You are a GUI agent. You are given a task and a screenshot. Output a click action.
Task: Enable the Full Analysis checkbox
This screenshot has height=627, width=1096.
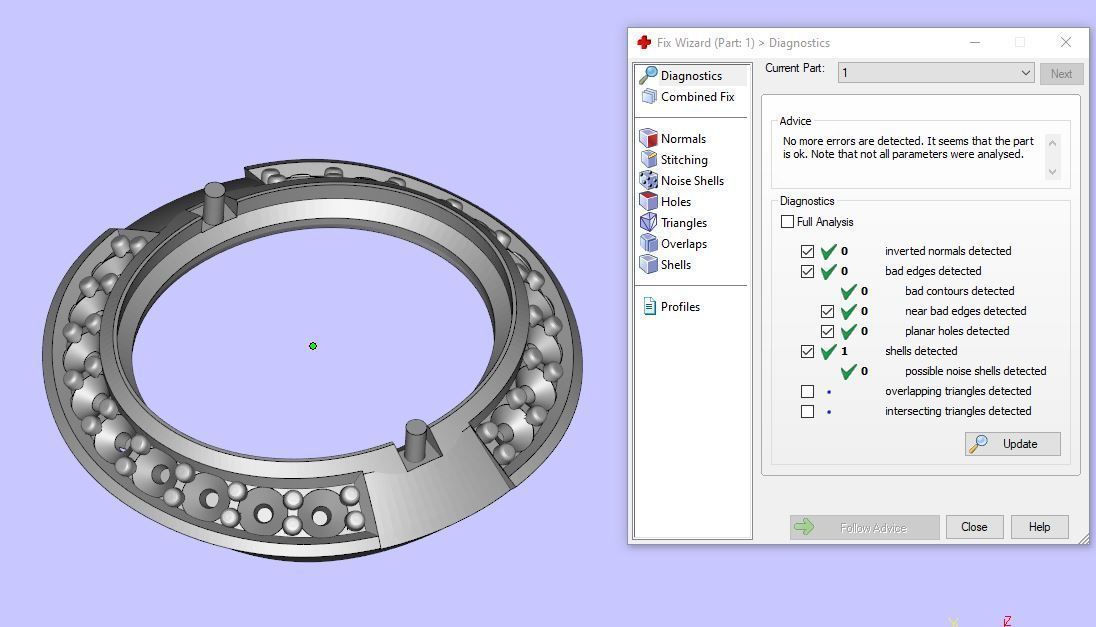click(x=787, y=222)
